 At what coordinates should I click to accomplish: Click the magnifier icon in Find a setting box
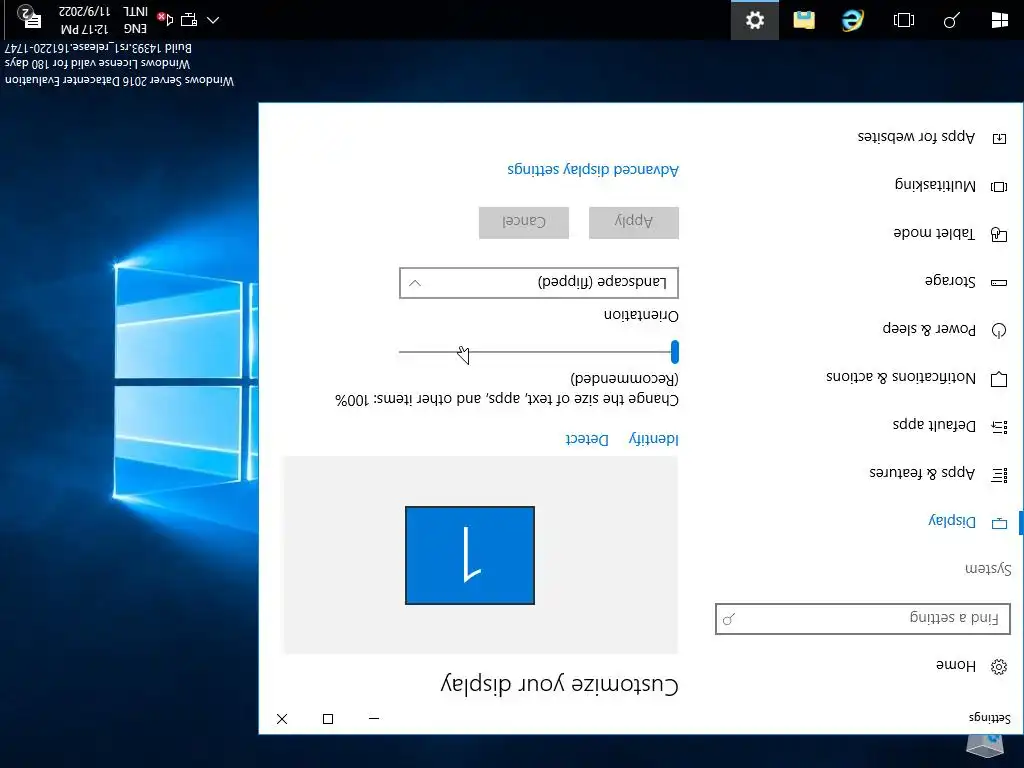click(x=729, y=618)
